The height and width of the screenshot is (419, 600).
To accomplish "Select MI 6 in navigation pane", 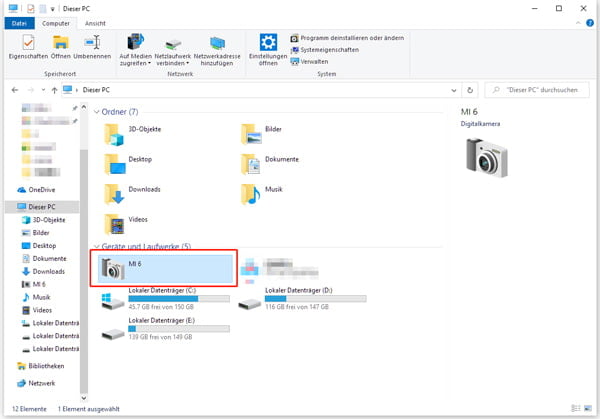I will [x=34, y=284].
